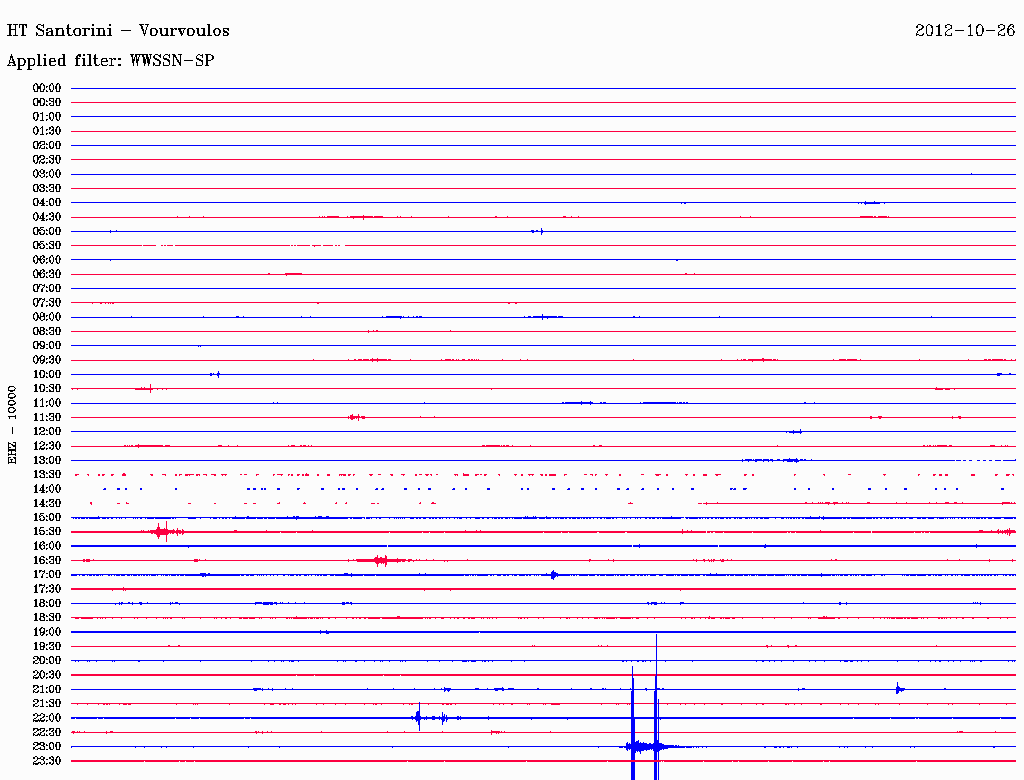
Task: Select the 23:30 time label
Action: coord(47,760)
